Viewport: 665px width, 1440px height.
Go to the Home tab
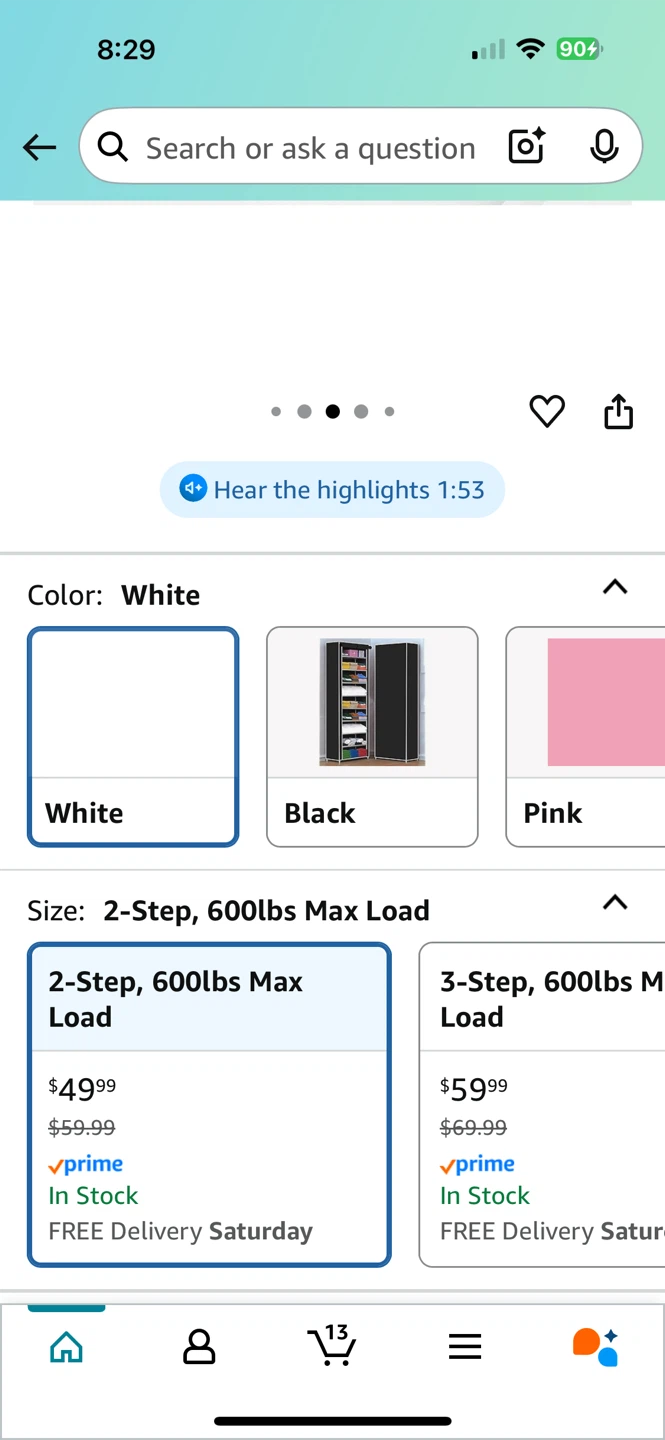coord(66,1346)
